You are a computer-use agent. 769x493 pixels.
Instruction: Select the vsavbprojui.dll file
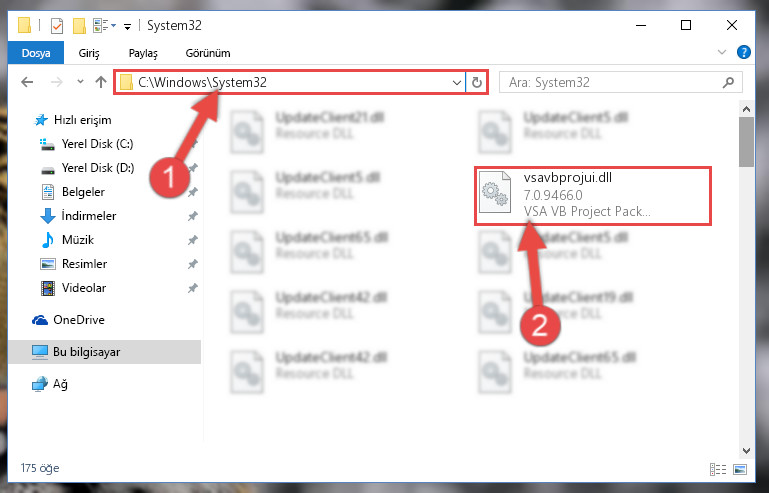coord(592,195)
